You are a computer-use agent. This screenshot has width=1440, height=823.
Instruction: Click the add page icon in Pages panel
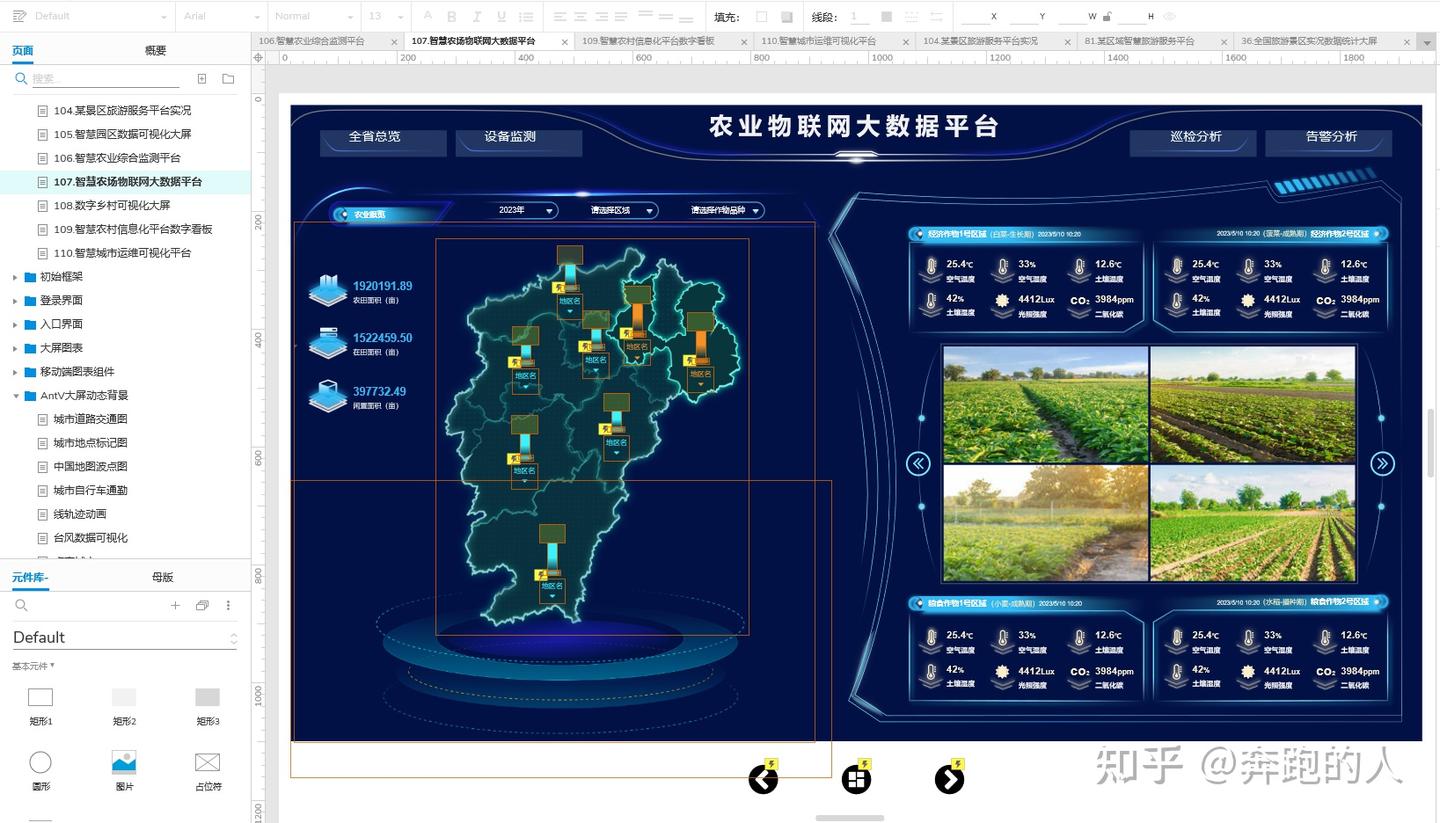click(202, 79)
